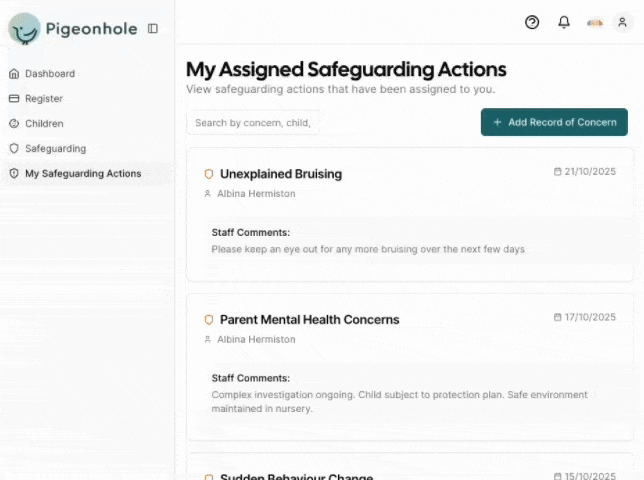644x480 pixels.
Task: Click shield icon beside Parent Mental Health Concerns
Action: click(x=209, y=320)
